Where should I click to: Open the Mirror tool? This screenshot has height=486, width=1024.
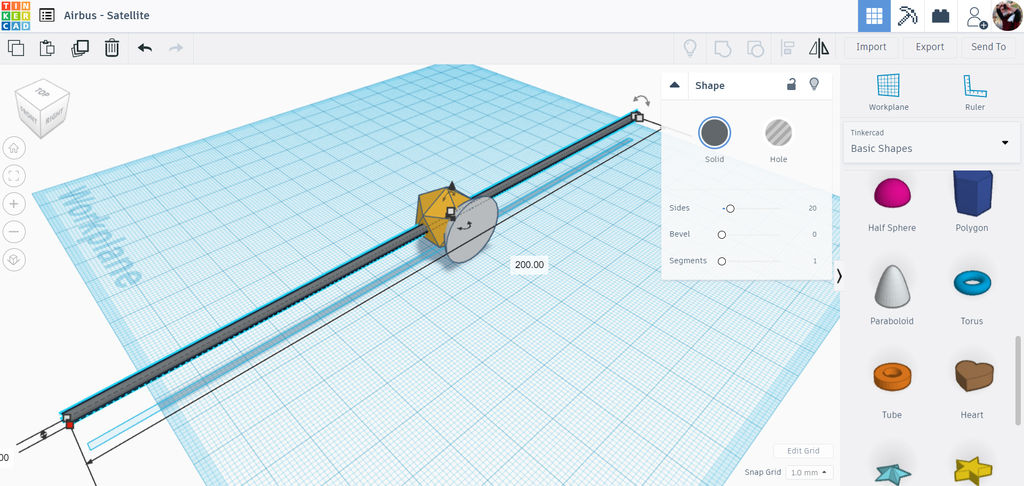tap(819, 48)
